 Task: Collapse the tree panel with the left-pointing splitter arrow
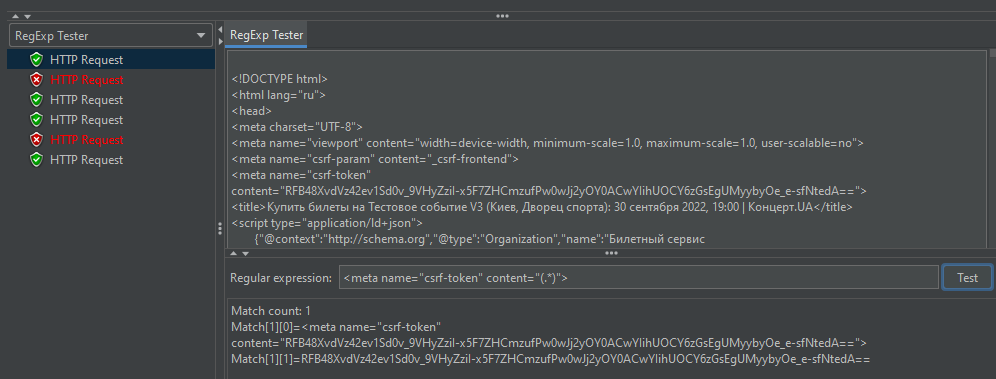(220, 30)
